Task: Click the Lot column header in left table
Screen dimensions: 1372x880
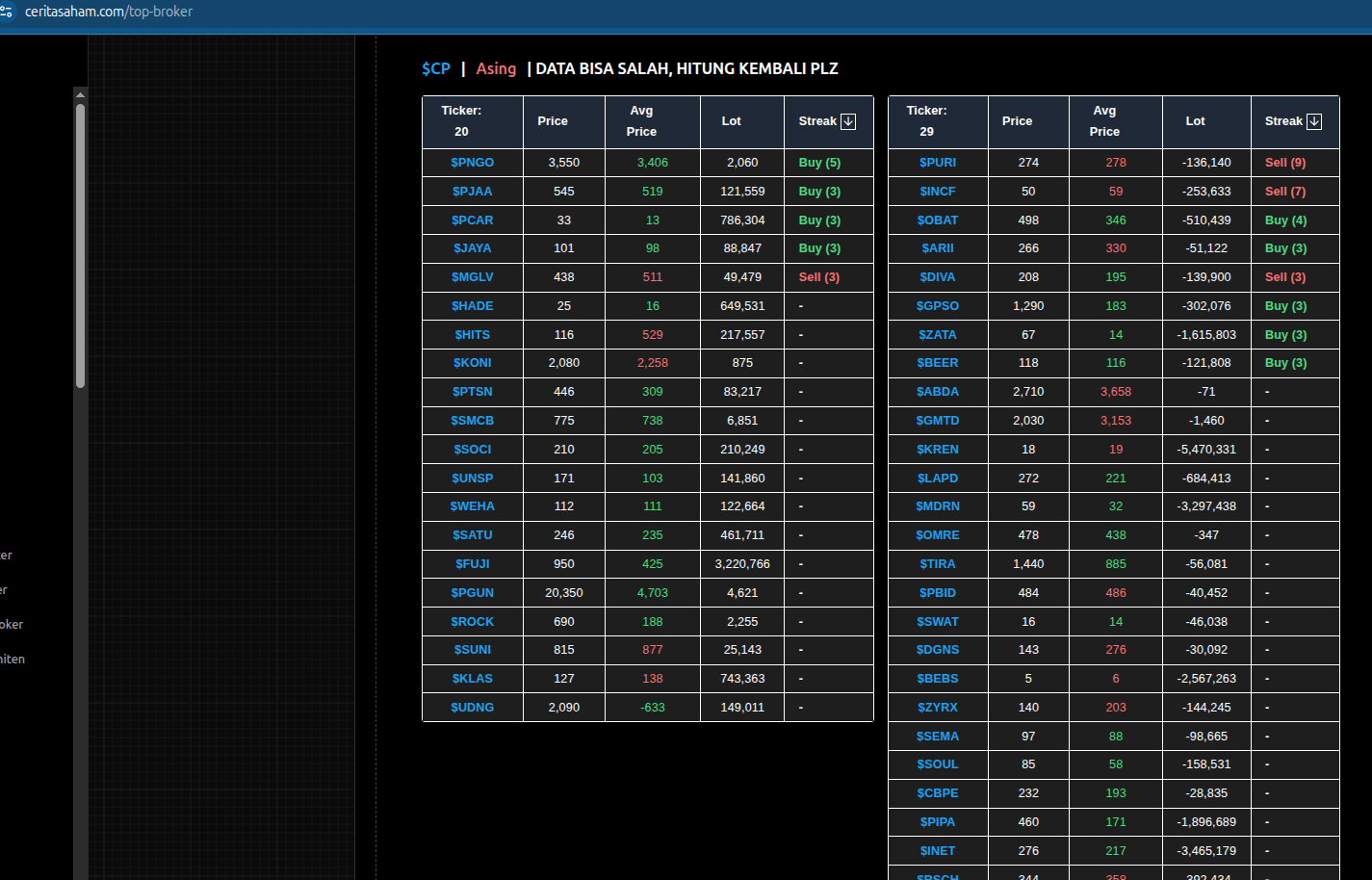Action: coord(732,121)
